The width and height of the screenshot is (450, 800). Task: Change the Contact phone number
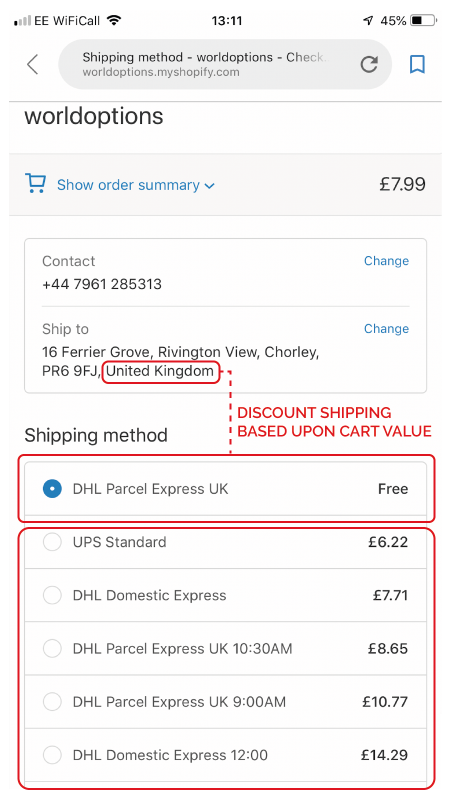(386, 261)
